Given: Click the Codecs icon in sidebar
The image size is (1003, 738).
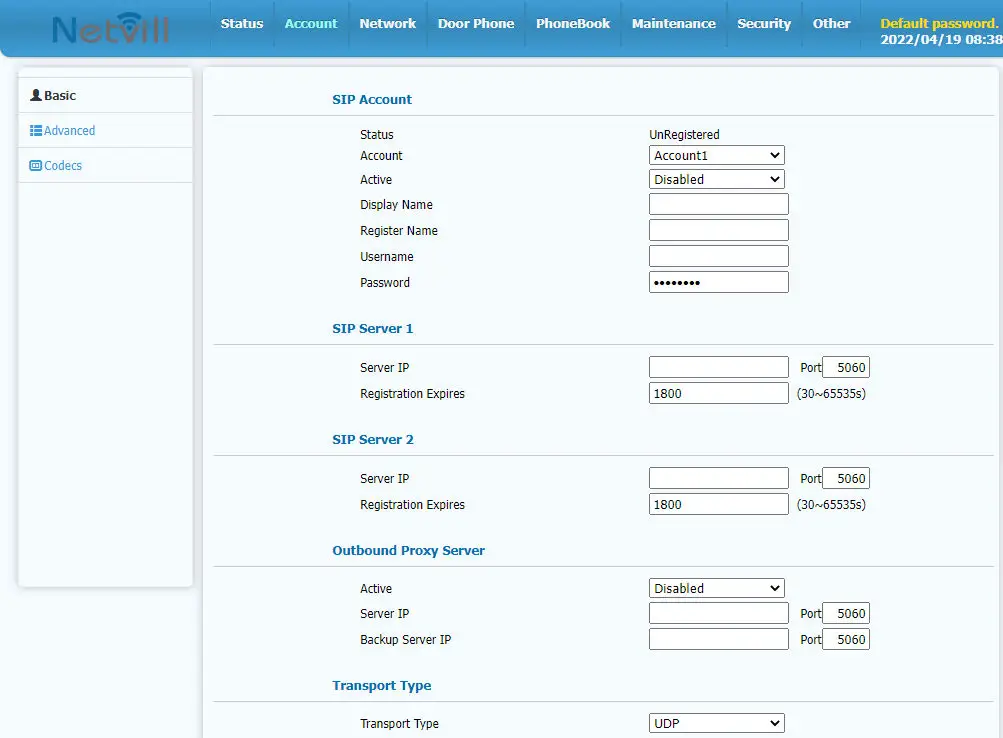Looking at the screenshot, I should (x=36, y=166).
